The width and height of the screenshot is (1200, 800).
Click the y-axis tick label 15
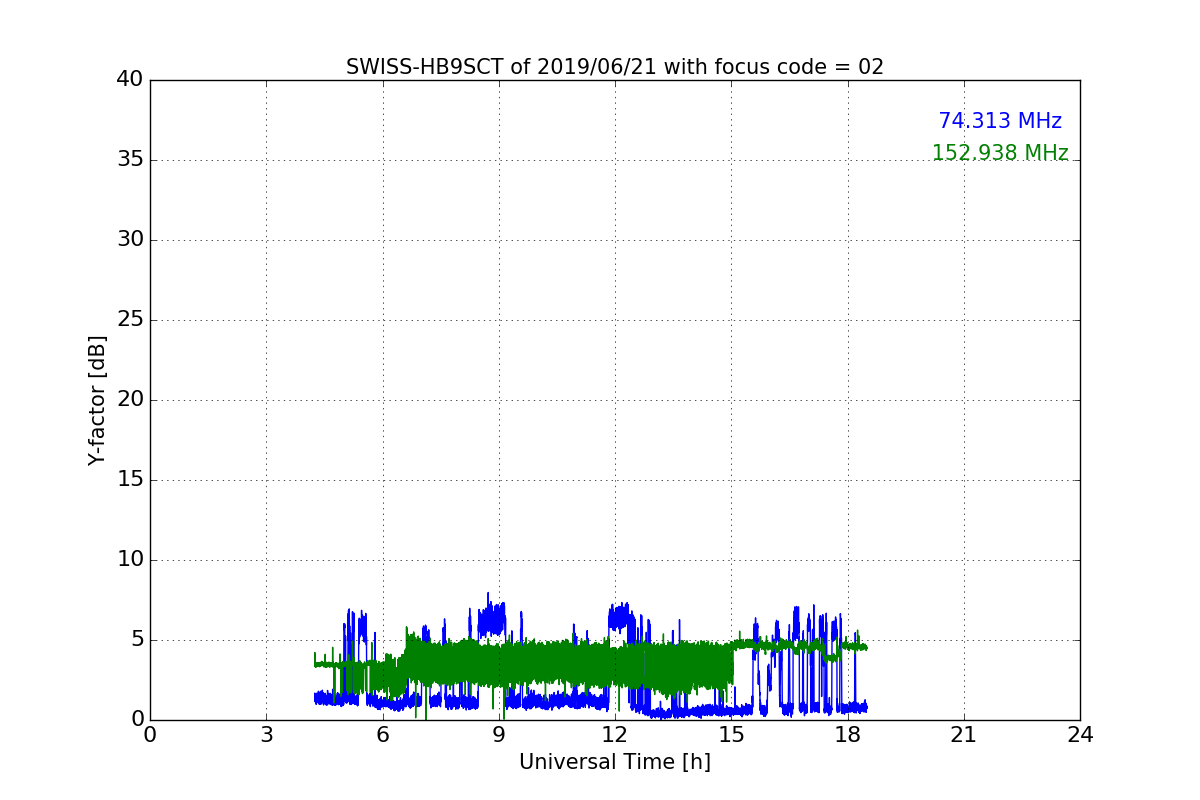130,480
